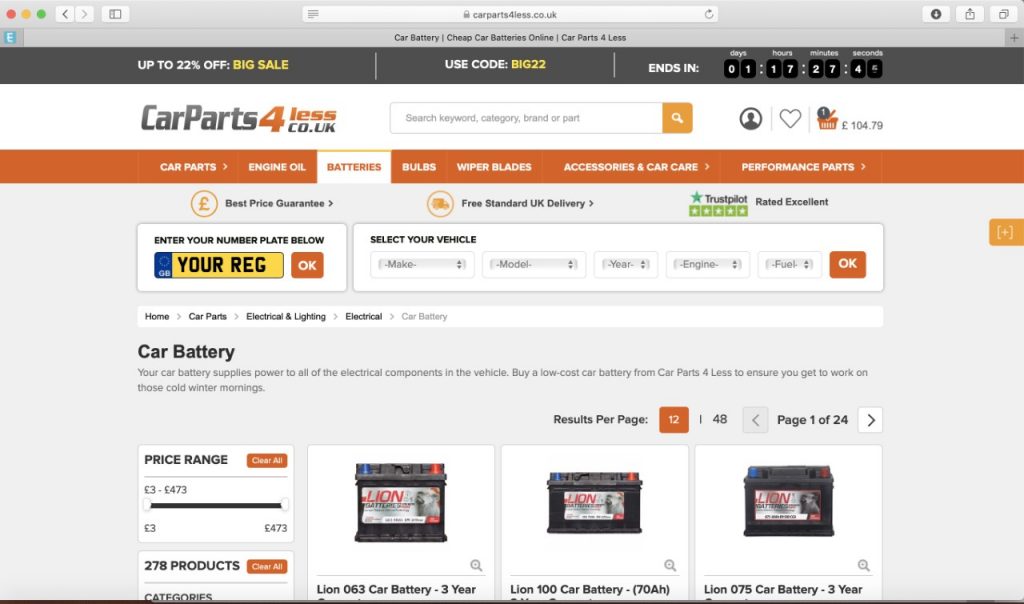Open Free Standard UK Delivery link
Image resolution: width=1024 pixels, height=604 pixels.
527,203
